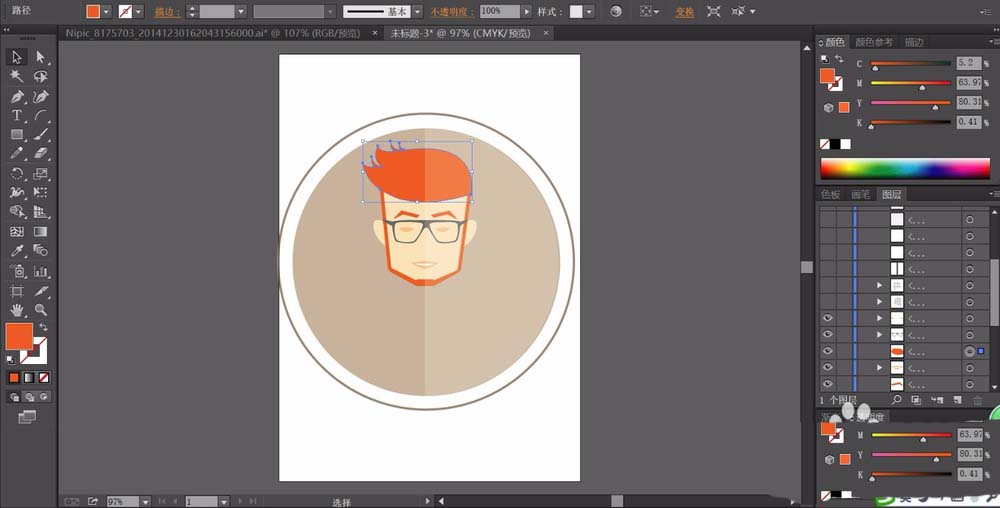Select the Direct Selection tool (white arrow)
Viewport: 1000px width, 508px height.
point(40,57)
